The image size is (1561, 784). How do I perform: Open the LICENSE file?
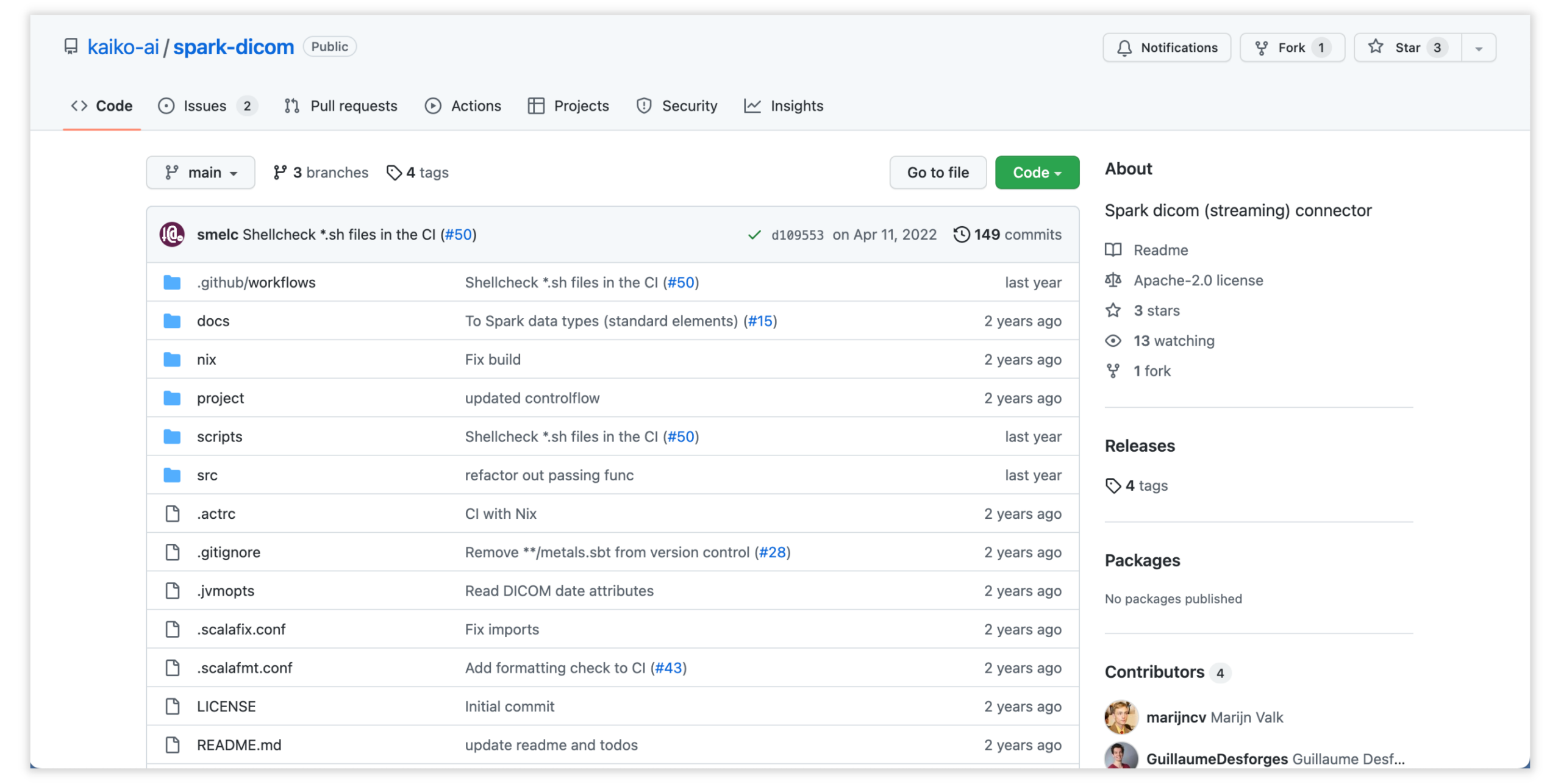226,705
